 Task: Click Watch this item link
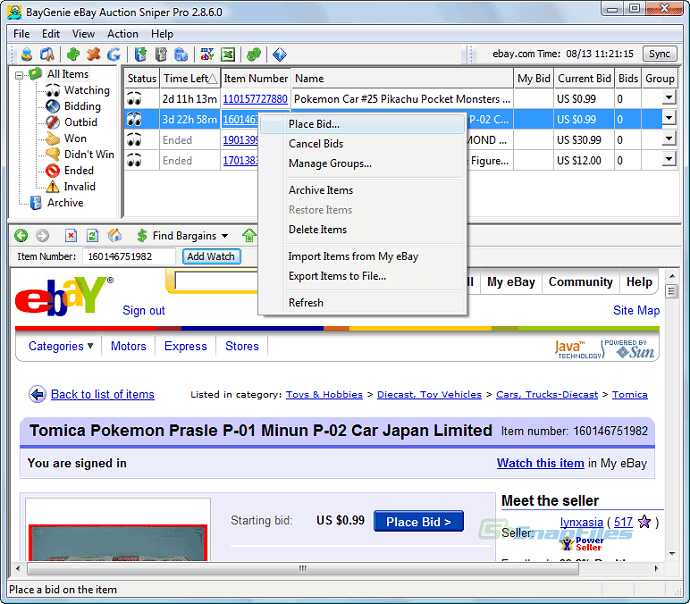point(540,463)
